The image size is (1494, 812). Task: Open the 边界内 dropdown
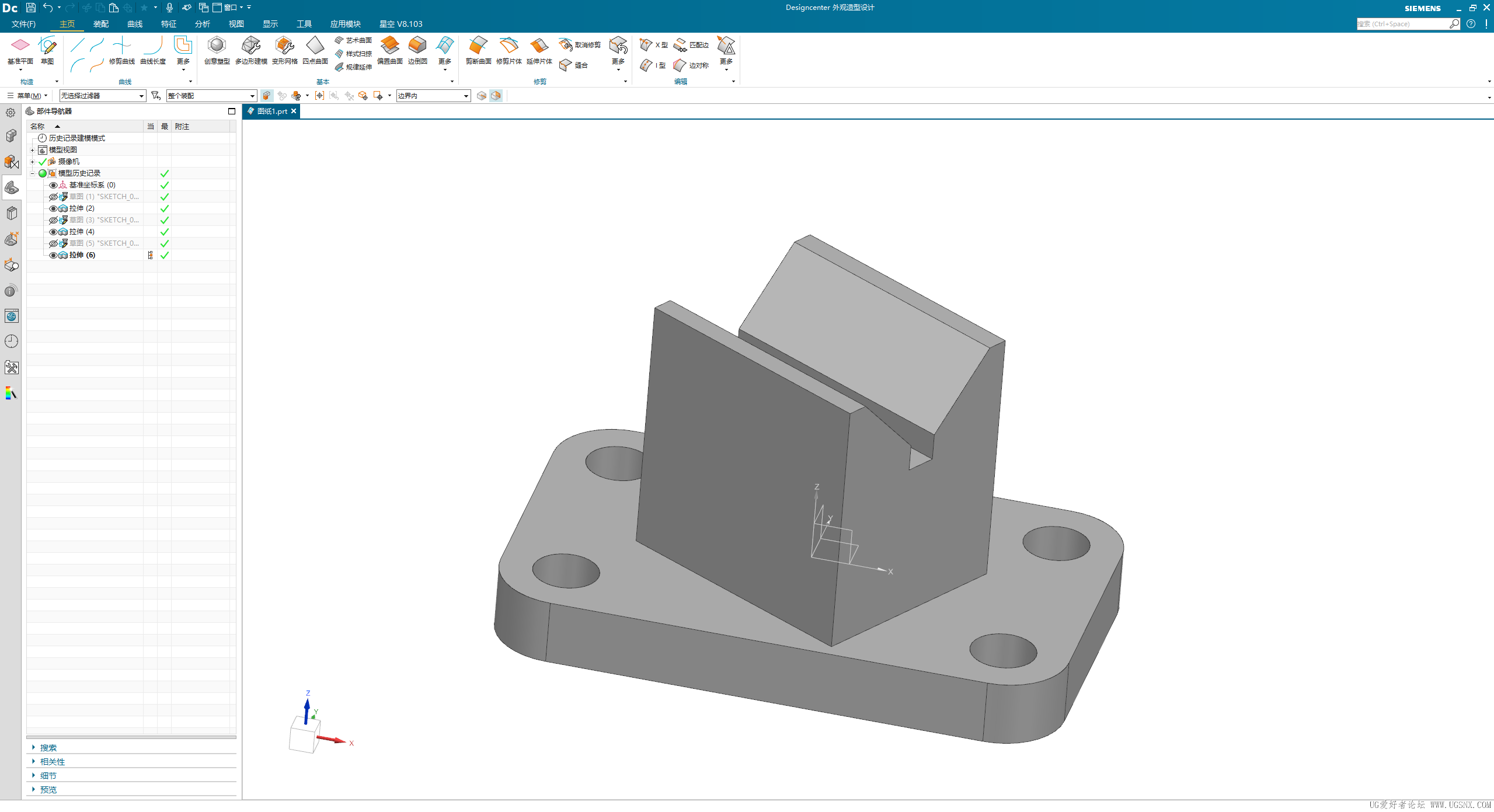pyautogui.click(x=434, y=96)
